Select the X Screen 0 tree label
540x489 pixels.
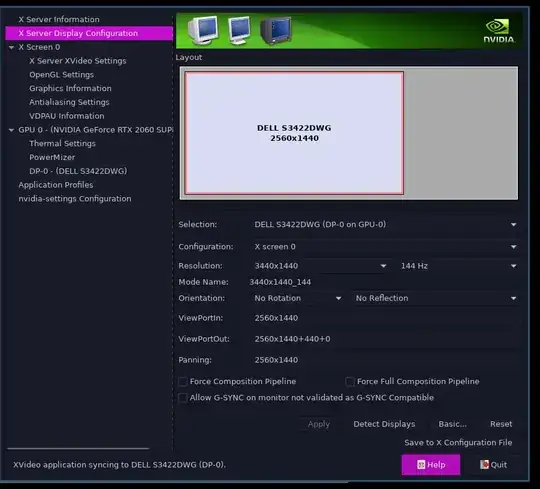pyautogui.click(x=39, y=47)
